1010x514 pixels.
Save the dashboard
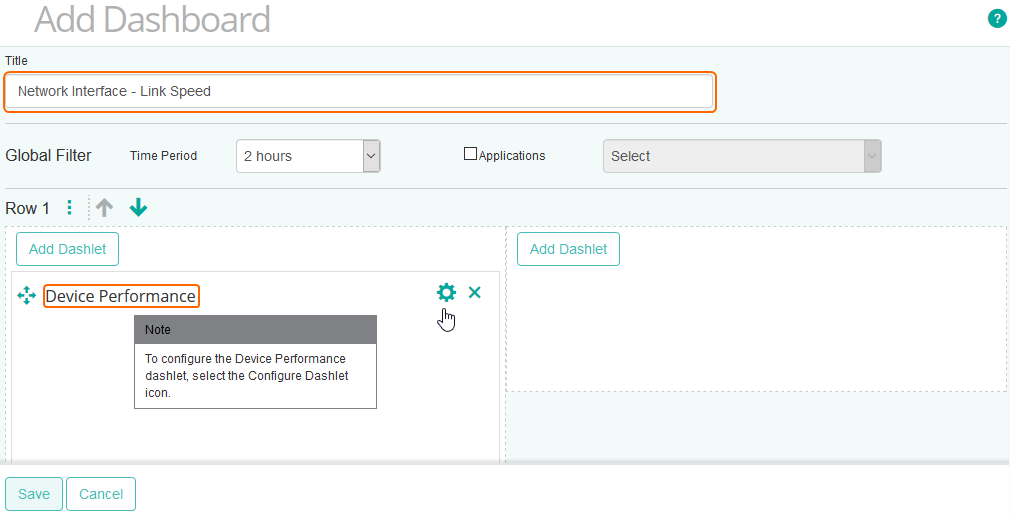coord(34,494)
